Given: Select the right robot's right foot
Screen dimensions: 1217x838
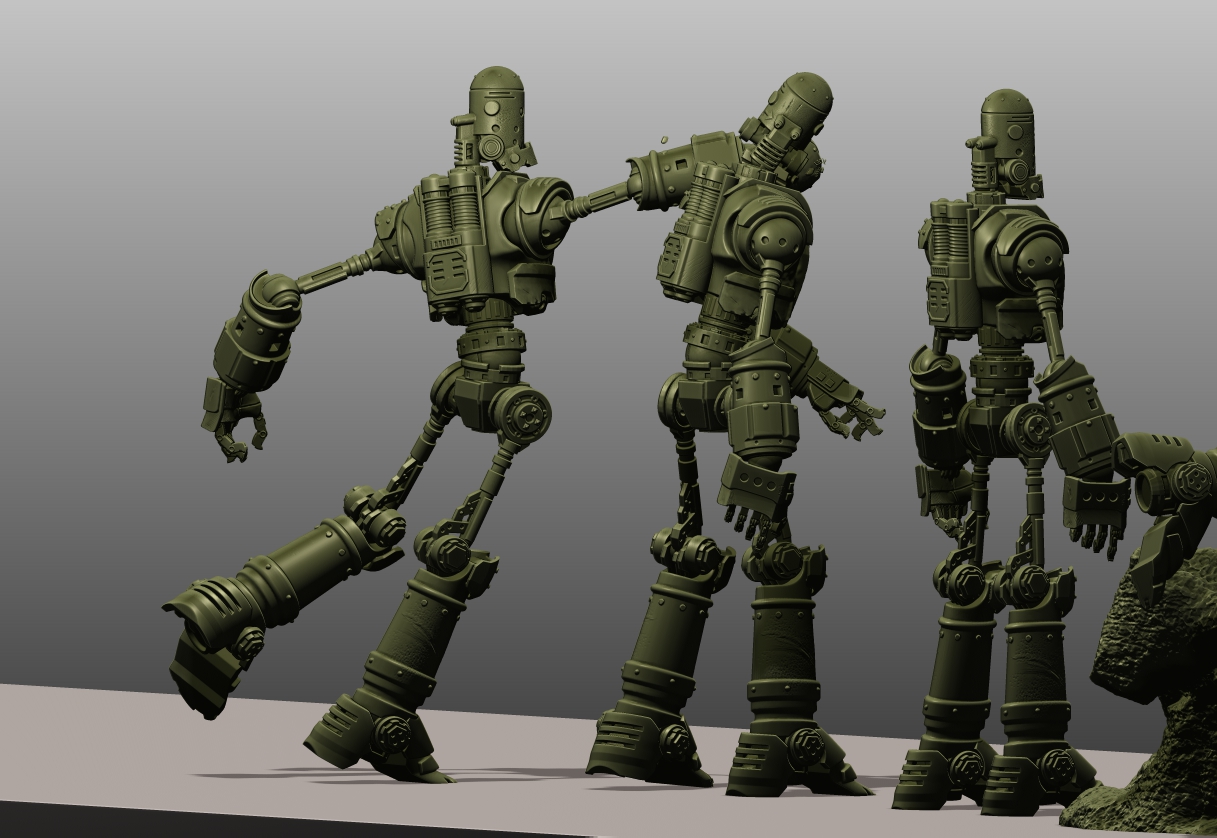Looking at the screenshot, I should point(1041,775).
